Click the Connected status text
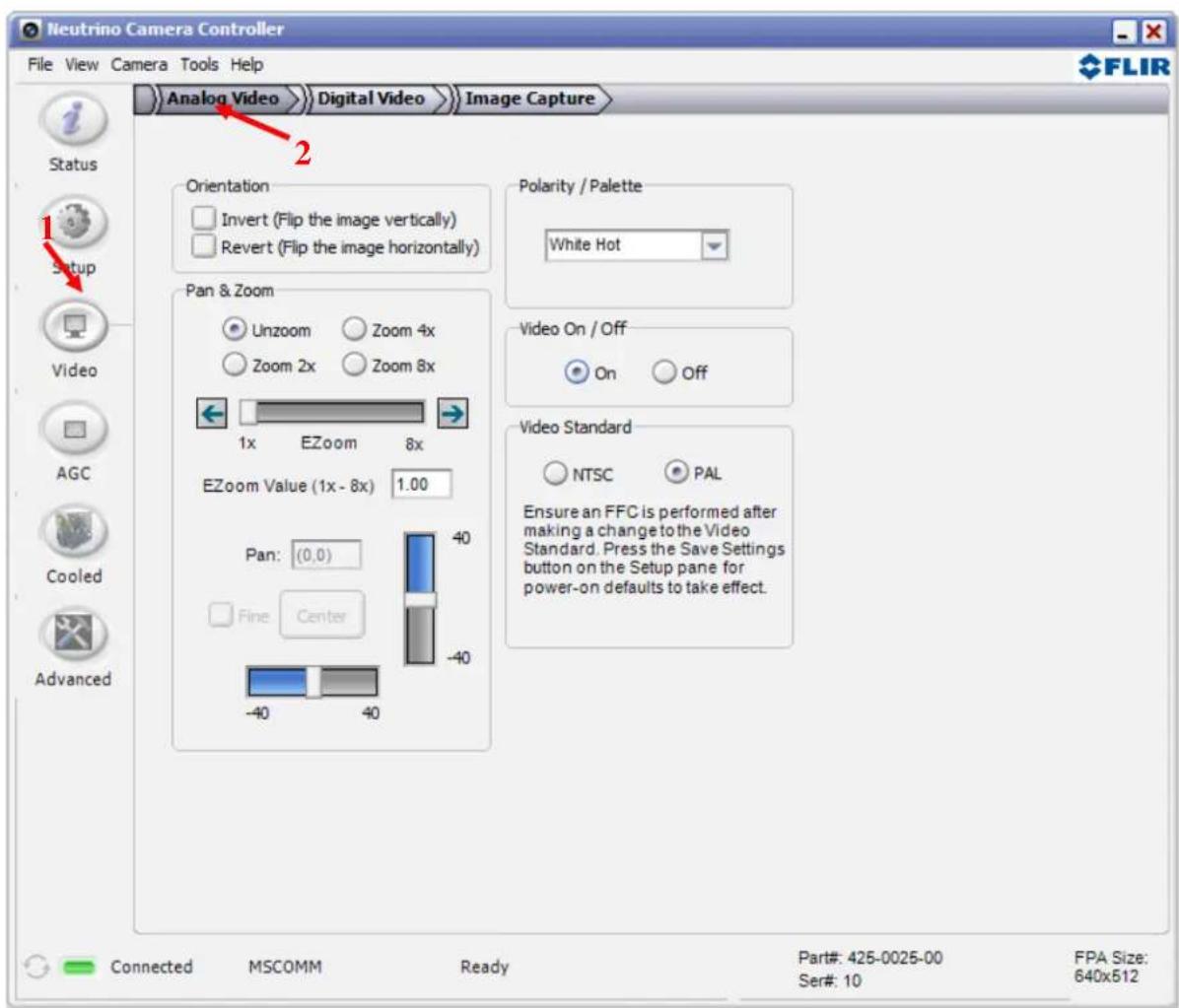This screenshot has width=1179, height=1008. pyautogui.click(x=152, y=967)
